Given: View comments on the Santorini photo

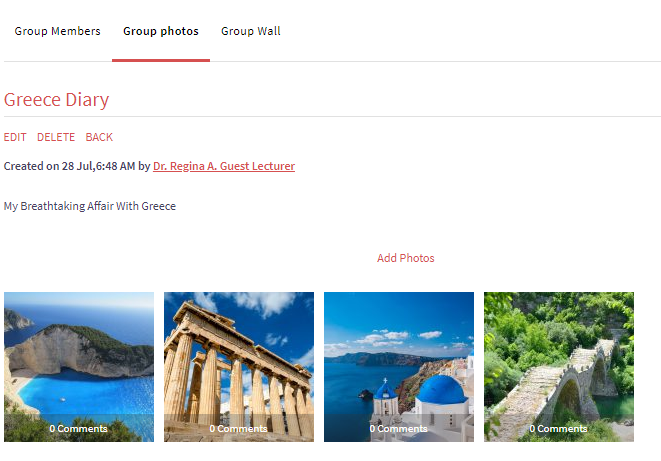Looking at the screenshot, I should click(x=399, y=428).
